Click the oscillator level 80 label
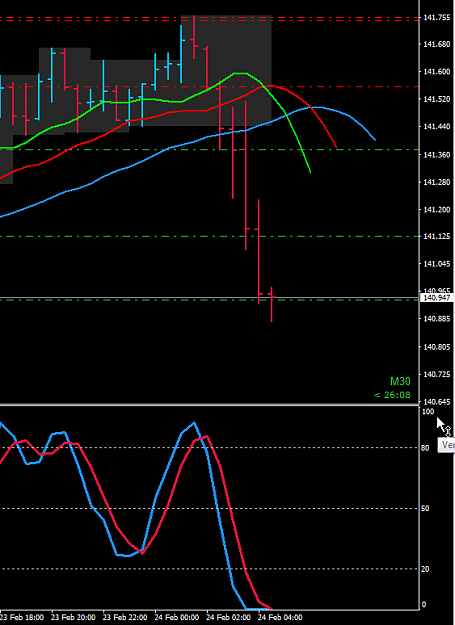 tap(426, 448)
